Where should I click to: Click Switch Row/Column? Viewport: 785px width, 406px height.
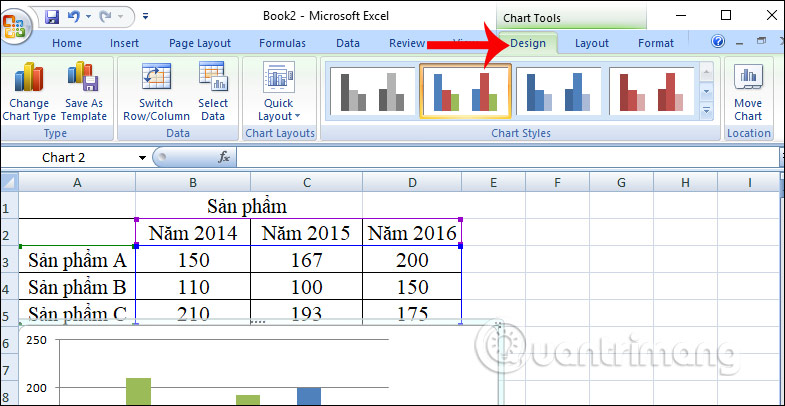tap(156, 92)
